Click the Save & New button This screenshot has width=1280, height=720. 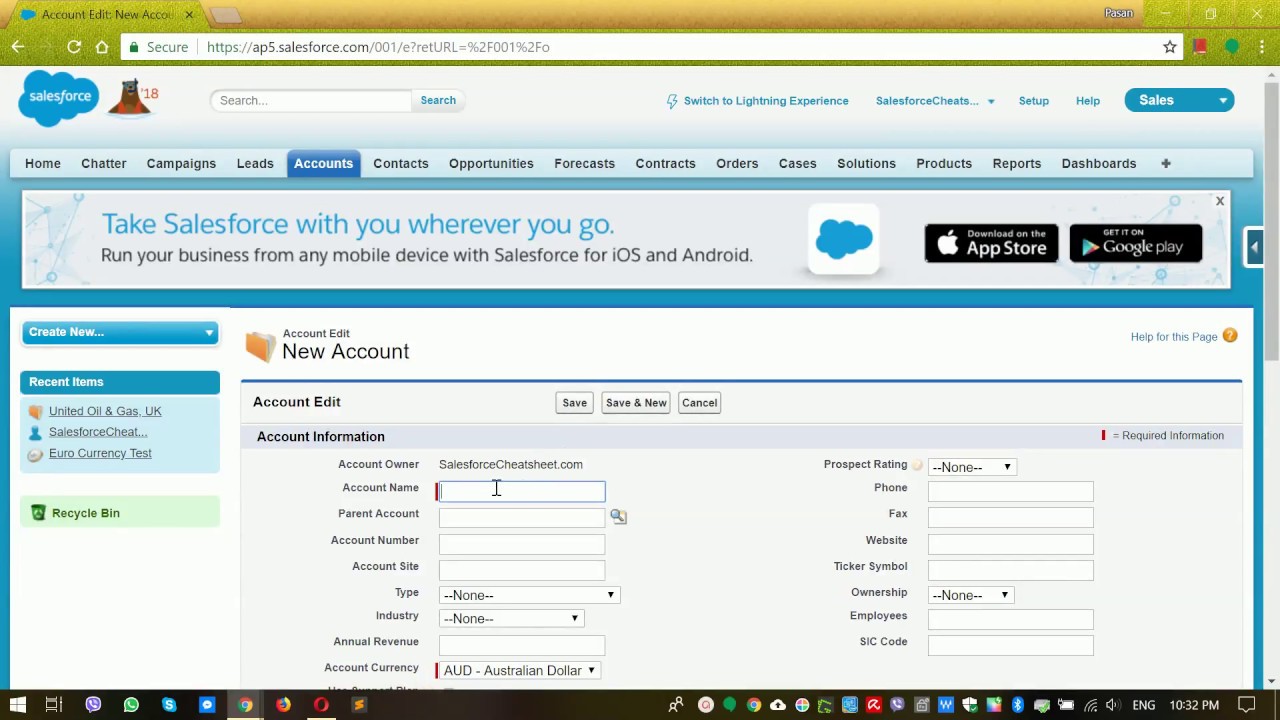click(x=636, y=403)
